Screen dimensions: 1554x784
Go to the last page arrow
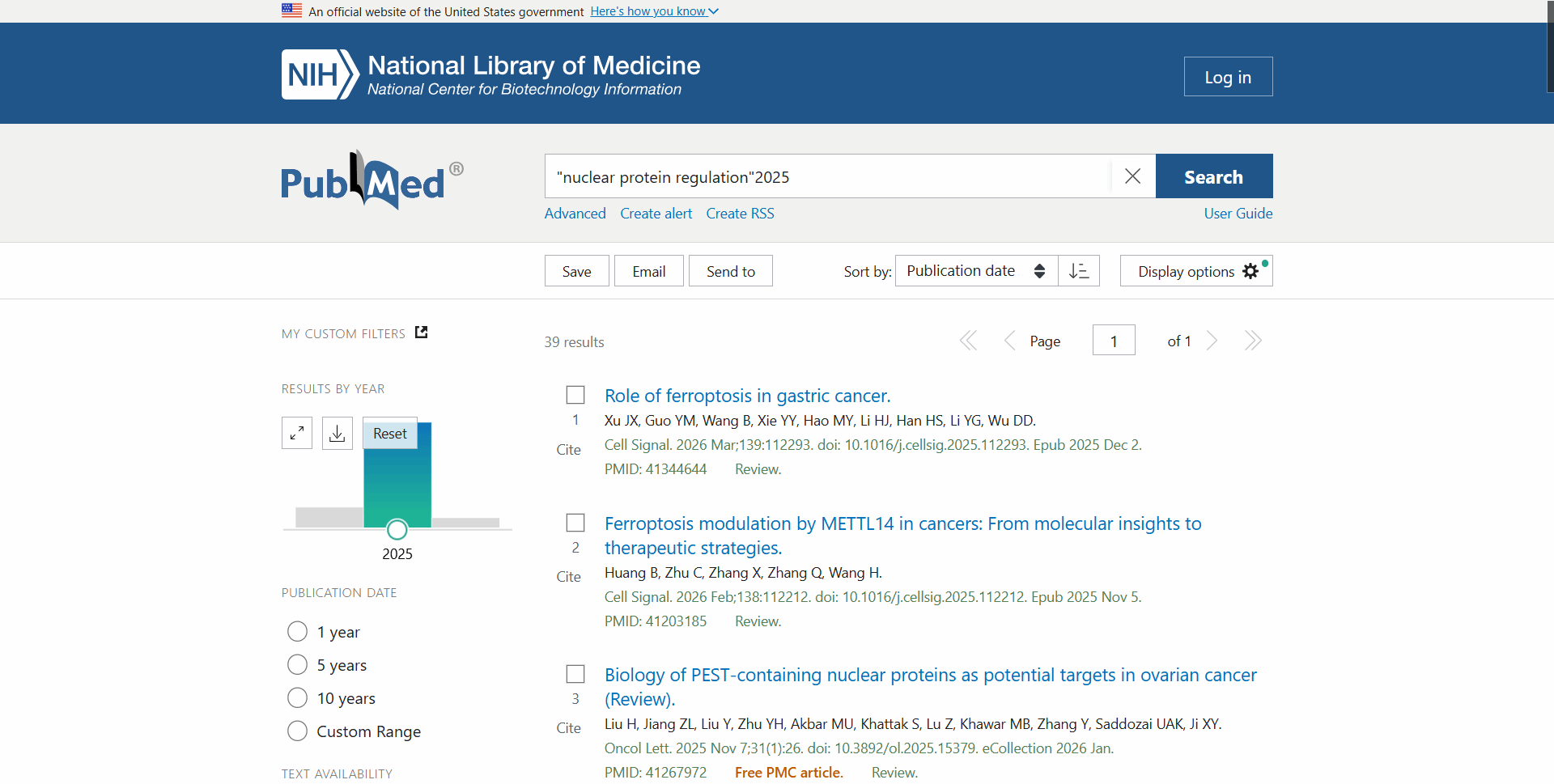click(x=1252, y=341)
